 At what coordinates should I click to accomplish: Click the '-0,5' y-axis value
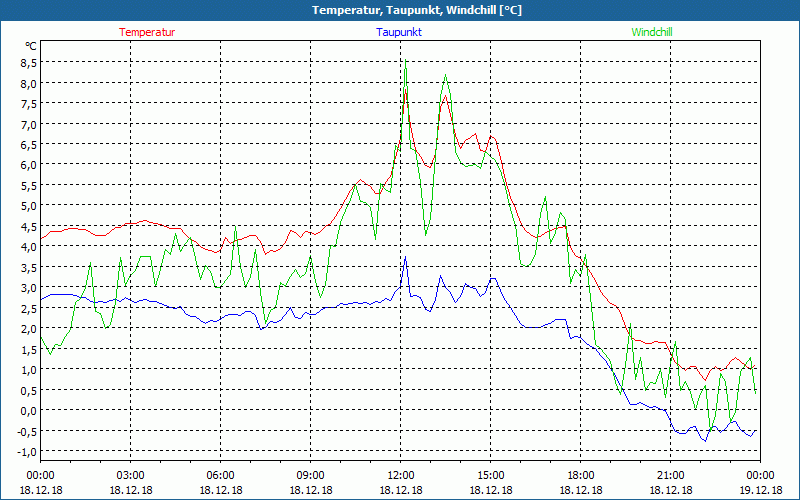pos(27,431)
